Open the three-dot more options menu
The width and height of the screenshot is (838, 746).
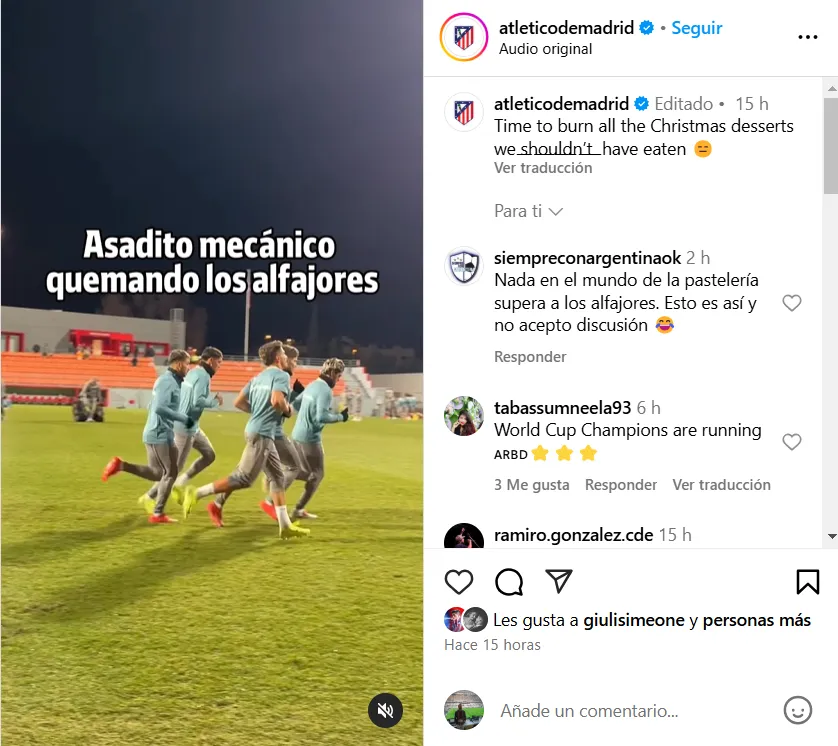(808, 37)
